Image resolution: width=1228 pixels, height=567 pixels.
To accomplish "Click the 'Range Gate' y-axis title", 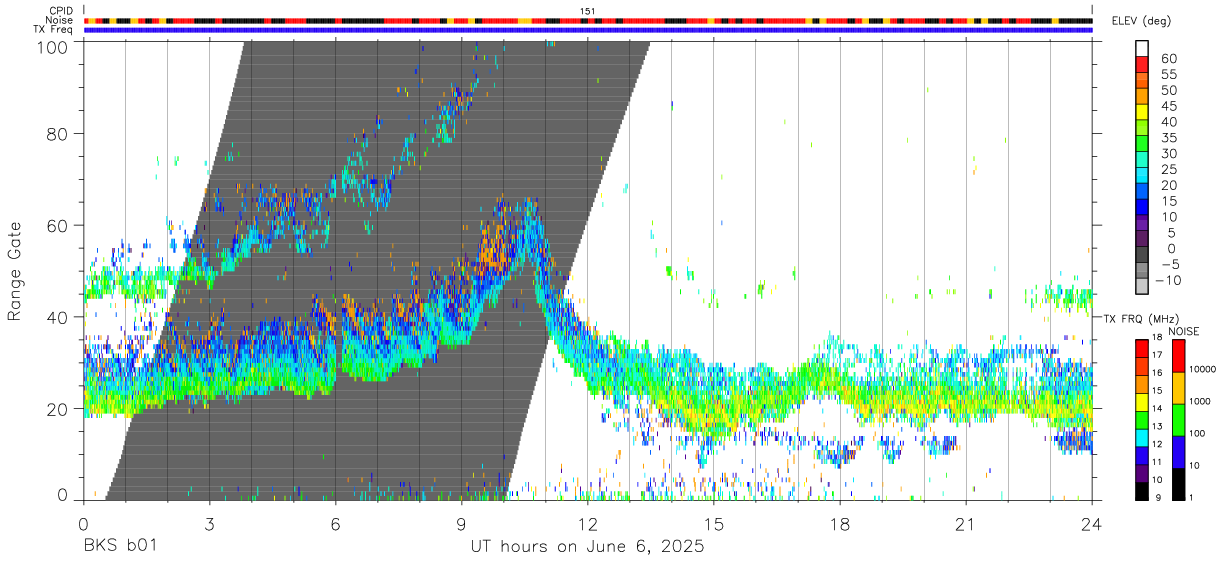I will click(15, 271).
